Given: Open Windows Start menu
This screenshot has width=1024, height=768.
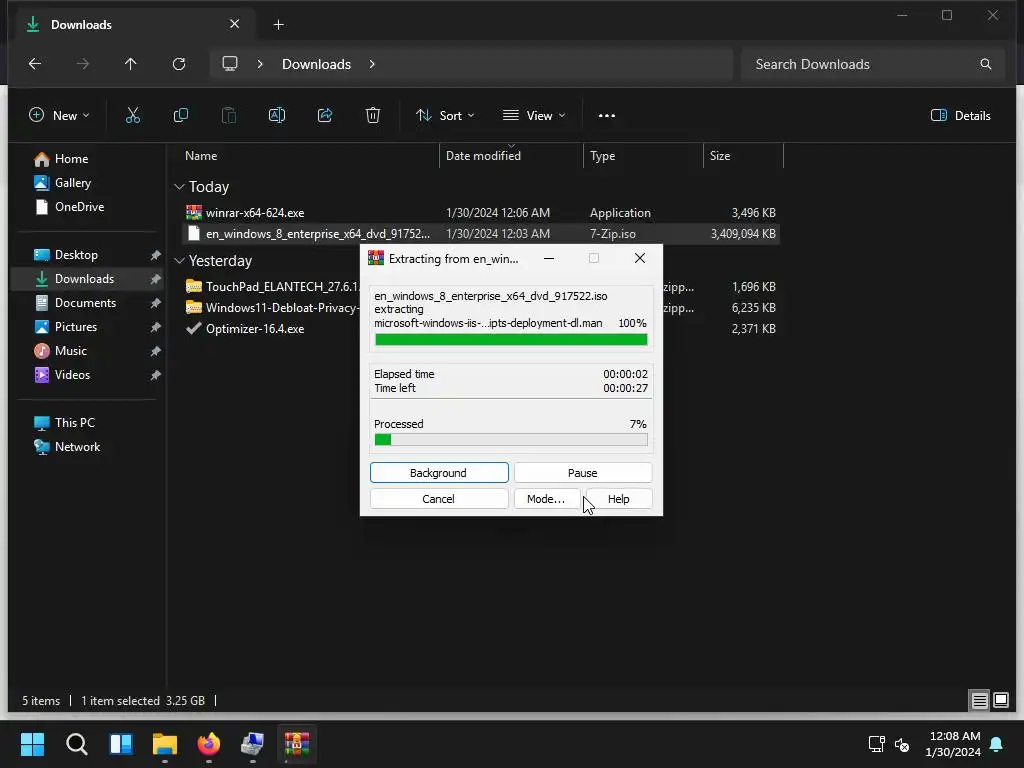Looking at the screenshot, I should (32, 744).
